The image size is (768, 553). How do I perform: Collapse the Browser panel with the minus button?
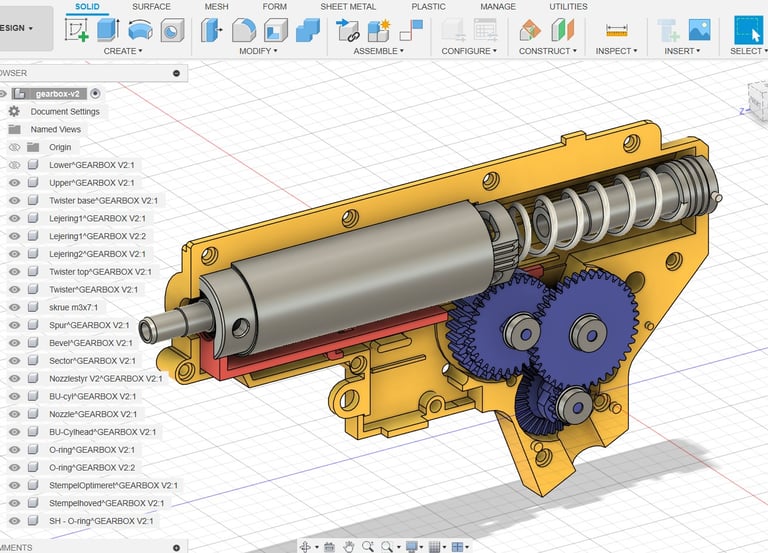[x=177, y=73]
